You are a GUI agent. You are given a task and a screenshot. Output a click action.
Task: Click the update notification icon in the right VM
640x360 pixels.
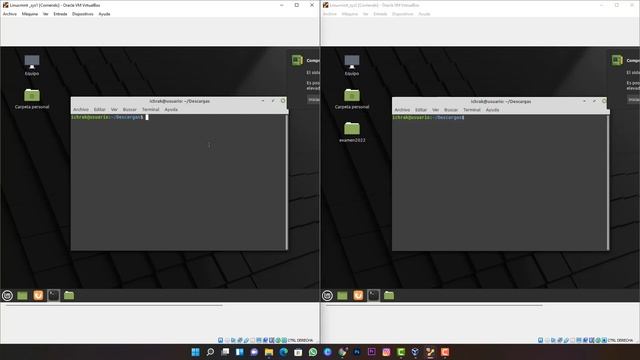[617, 60]
